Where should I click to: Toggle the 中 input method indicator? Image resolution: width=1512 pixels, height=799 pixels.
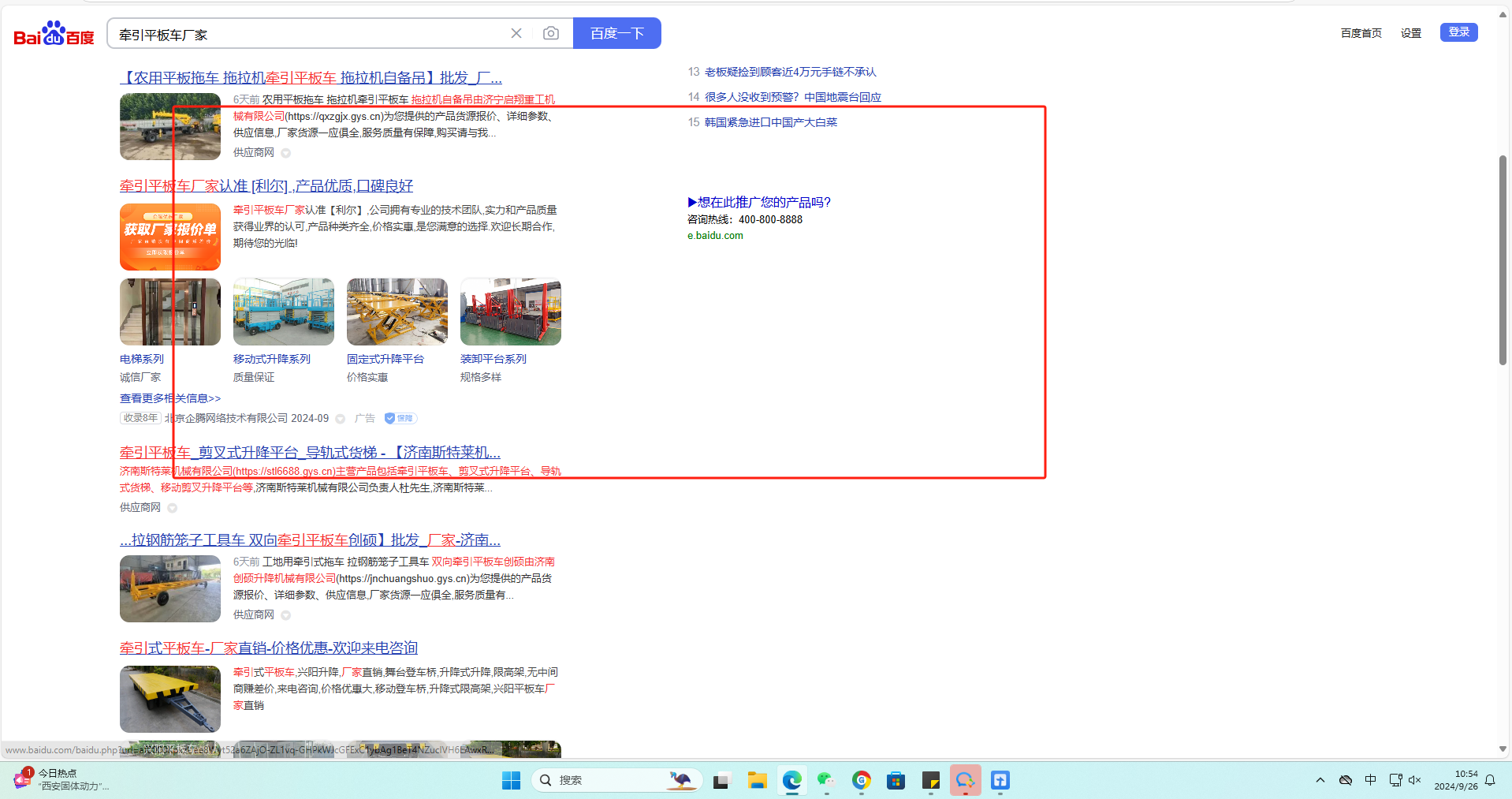click(1371, 780)
